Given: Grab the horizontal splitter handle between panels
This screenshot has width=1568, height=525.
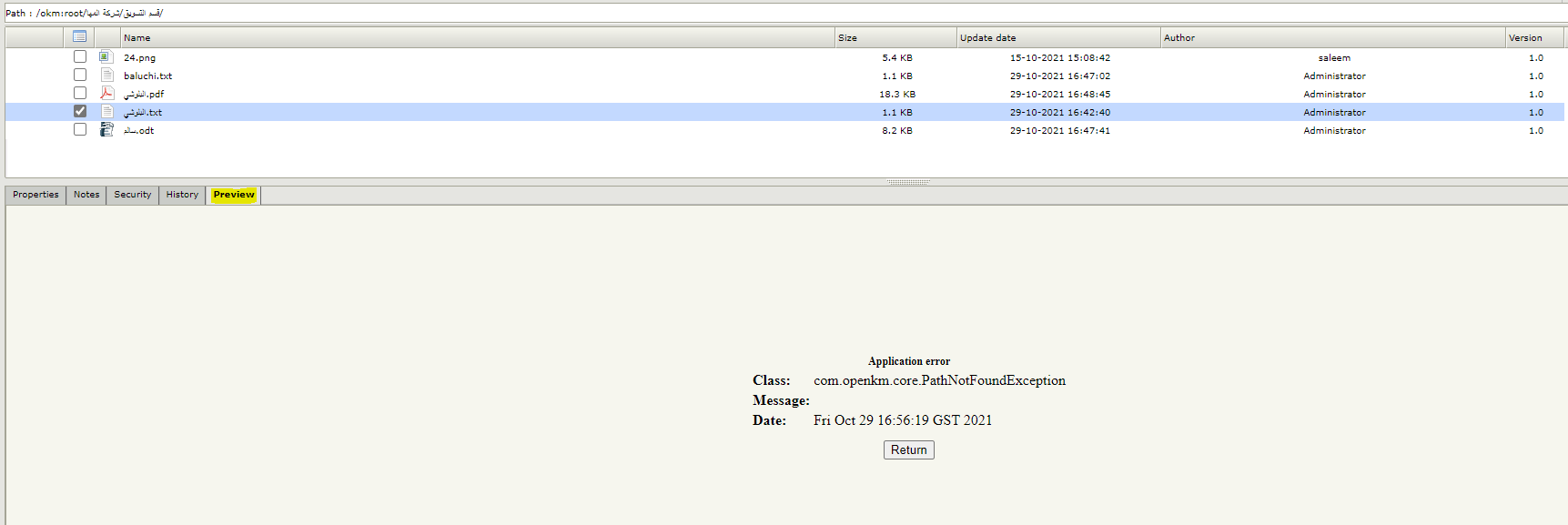Looking at the screenshot, I should [x=907, y=182].
